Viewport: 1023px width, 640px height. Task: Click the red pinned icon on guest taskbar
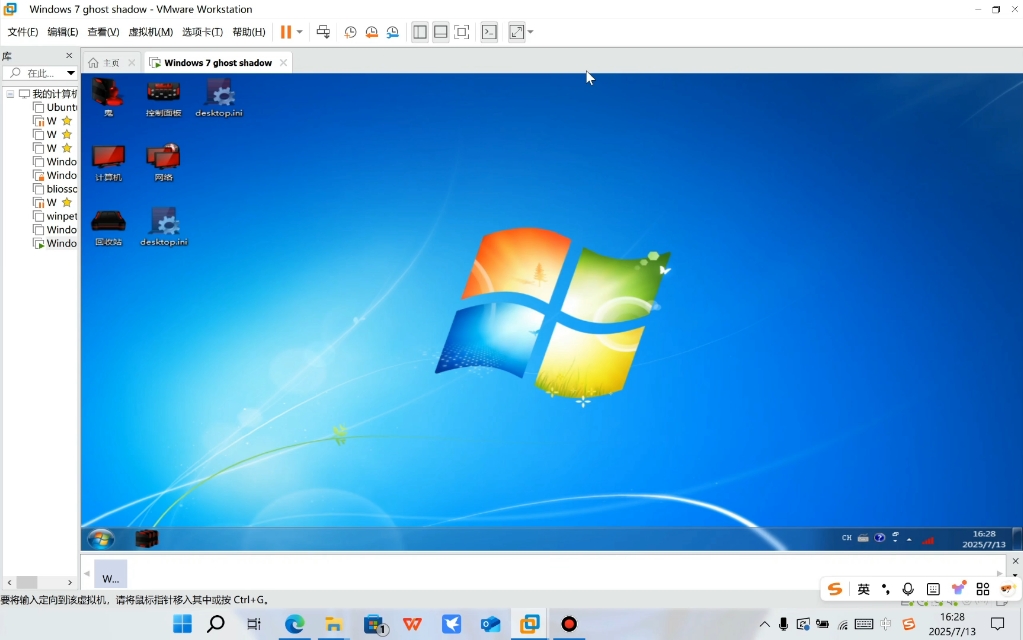147,539
